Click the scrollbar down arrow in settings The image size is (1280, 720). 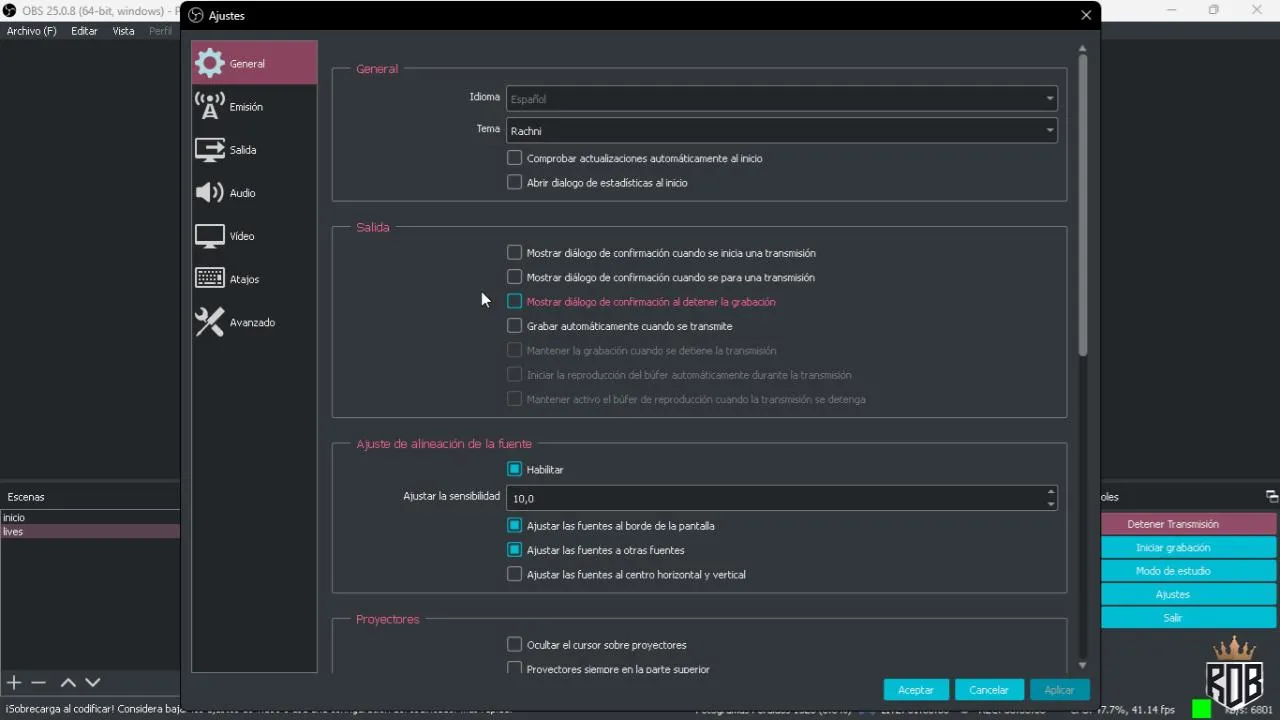[1082, 665]
